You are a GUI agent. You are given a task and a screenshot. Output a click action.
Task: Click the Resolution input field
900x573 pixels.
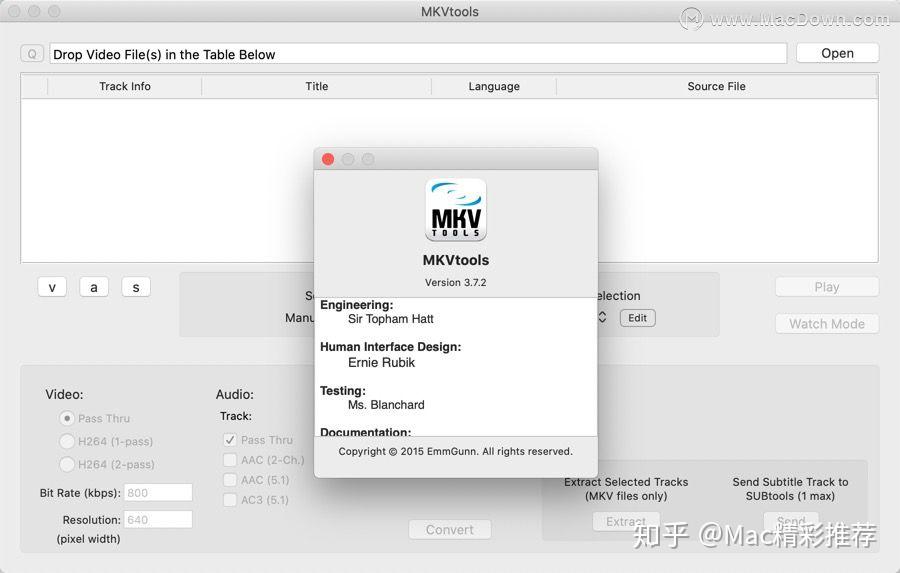[158, 520]
